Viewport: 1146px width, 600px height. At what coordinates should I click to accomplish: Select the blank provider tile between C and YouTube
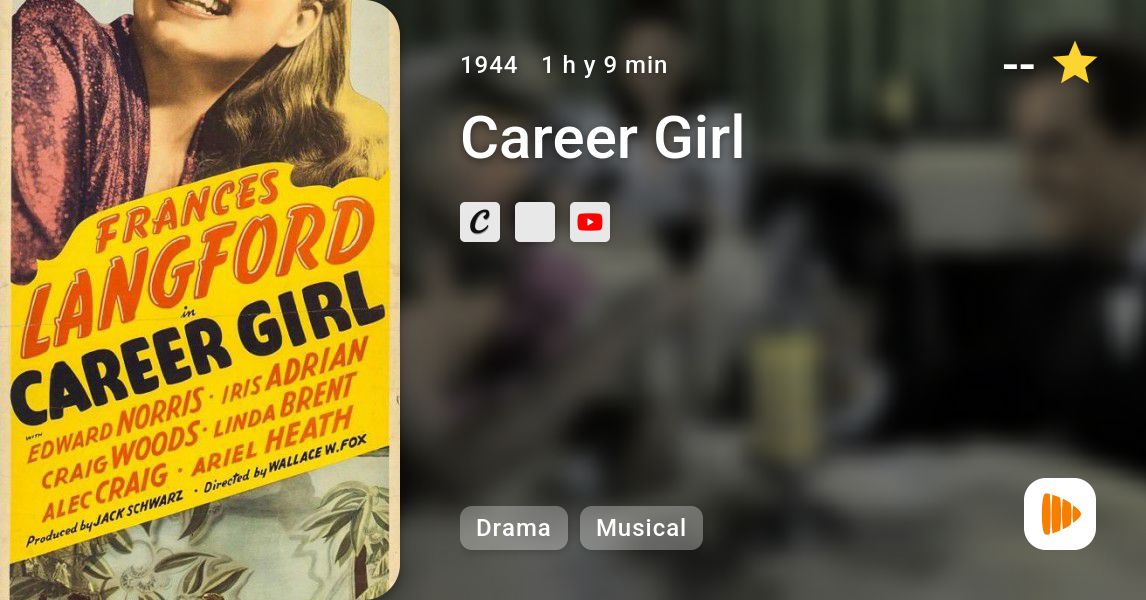click(535, 222)
